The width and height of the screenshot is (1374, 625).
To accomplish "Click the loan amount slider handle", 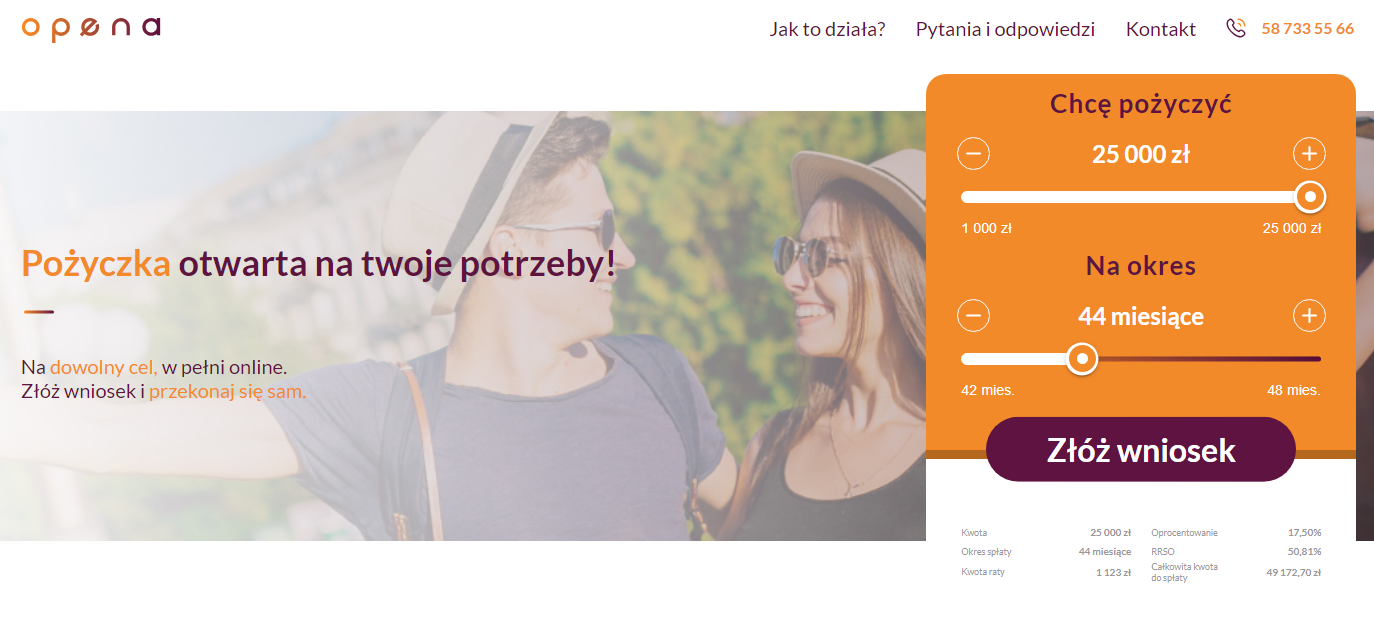I will 1310,197.
